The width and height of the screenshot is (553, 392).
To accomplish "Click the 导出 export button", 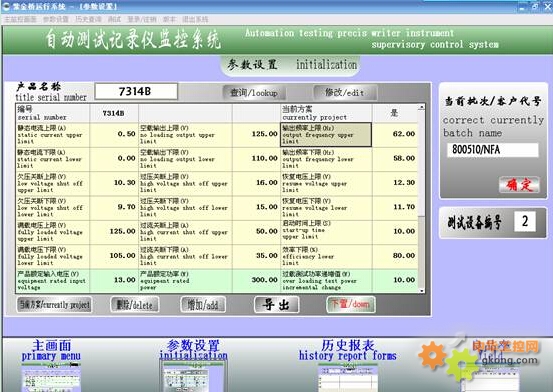I will pyautogui.click(x=276, y=305).
